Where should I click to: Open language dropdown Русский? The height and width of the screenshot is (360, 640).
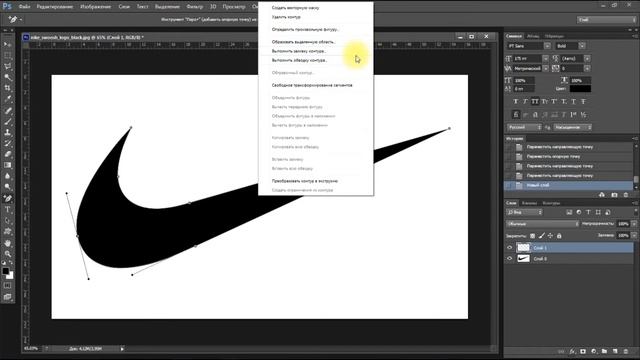coord(524,127)
